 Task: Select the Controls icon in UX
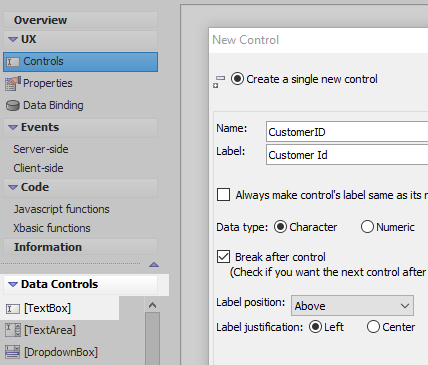13,62
